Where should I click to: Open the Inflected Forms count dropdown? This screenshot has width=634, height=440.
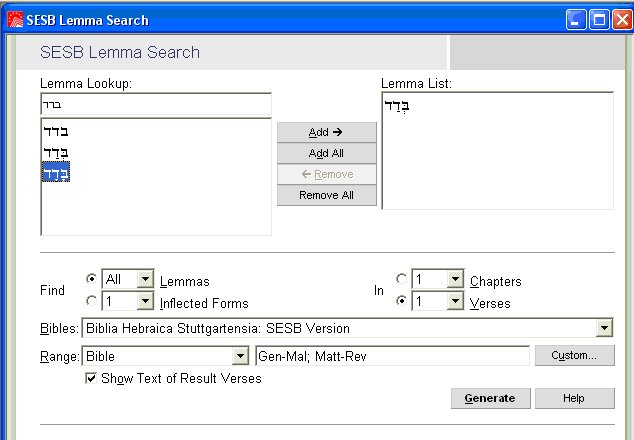click(x=145, y=301)
